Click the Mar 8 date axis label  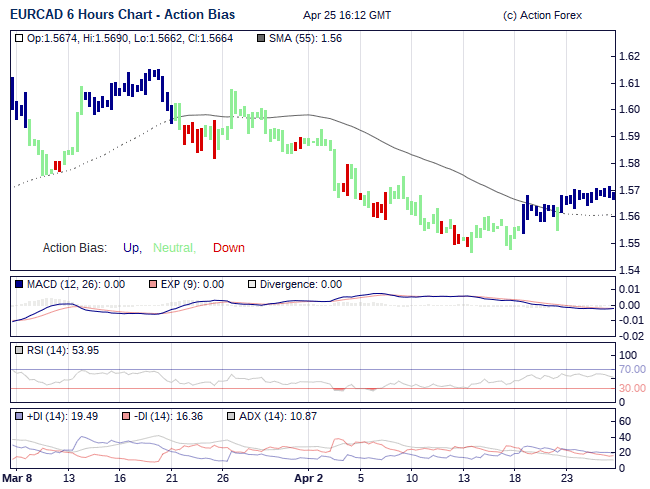[x=17, y=478]
